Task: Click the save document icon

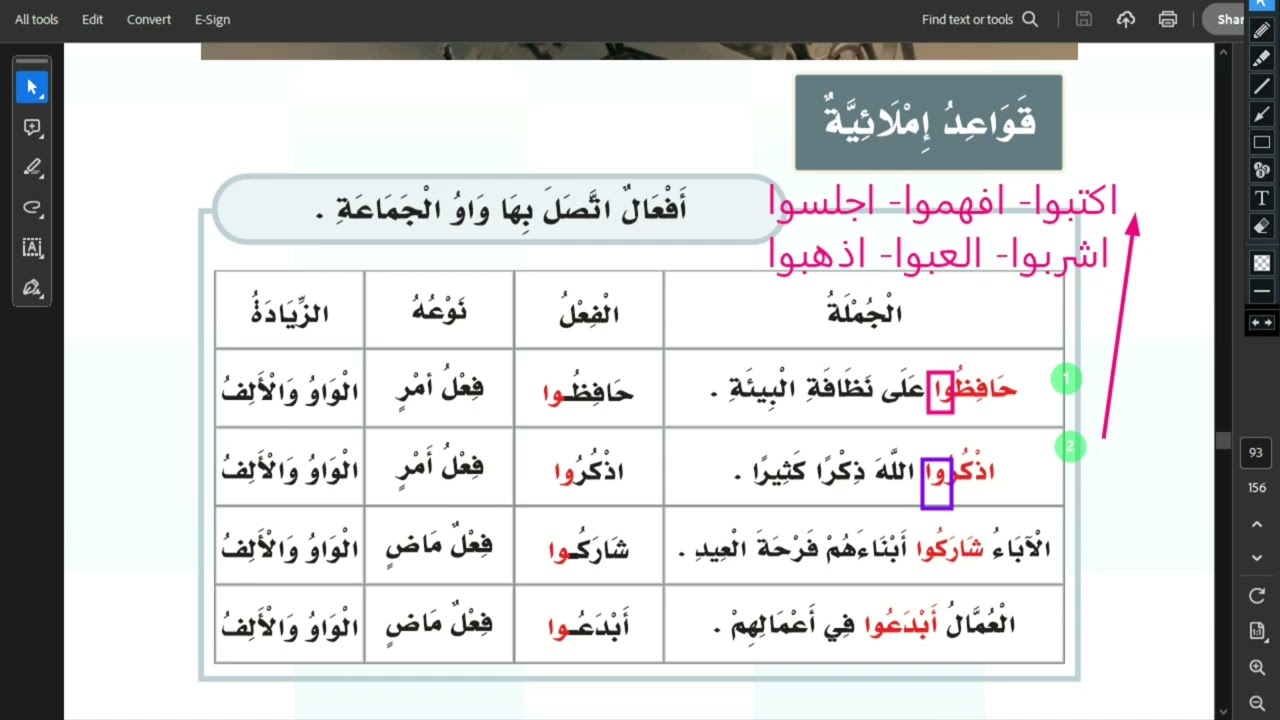Action: click(1084, 19)
